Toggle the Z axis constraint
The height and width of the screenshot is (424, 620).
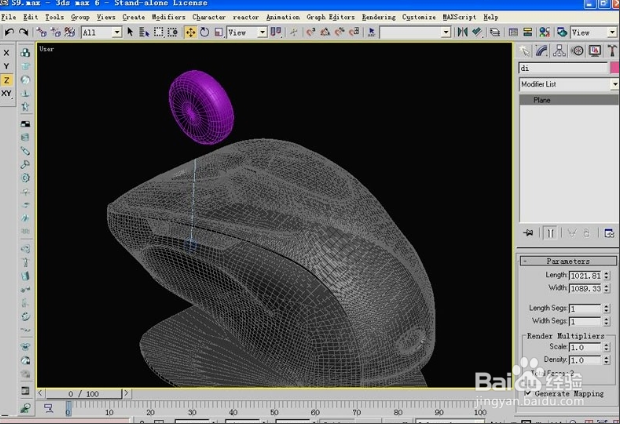point(6,80)
